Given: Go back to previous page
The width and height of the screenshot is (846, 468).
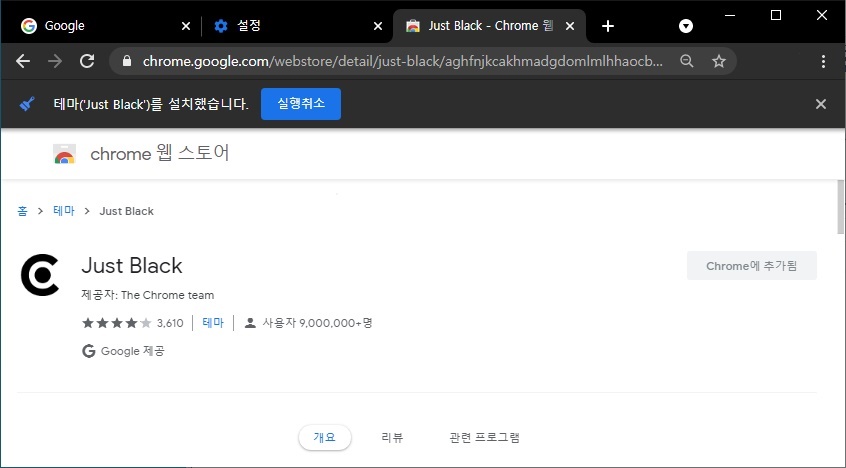Looking at the screenshot, I should point(23,61).
